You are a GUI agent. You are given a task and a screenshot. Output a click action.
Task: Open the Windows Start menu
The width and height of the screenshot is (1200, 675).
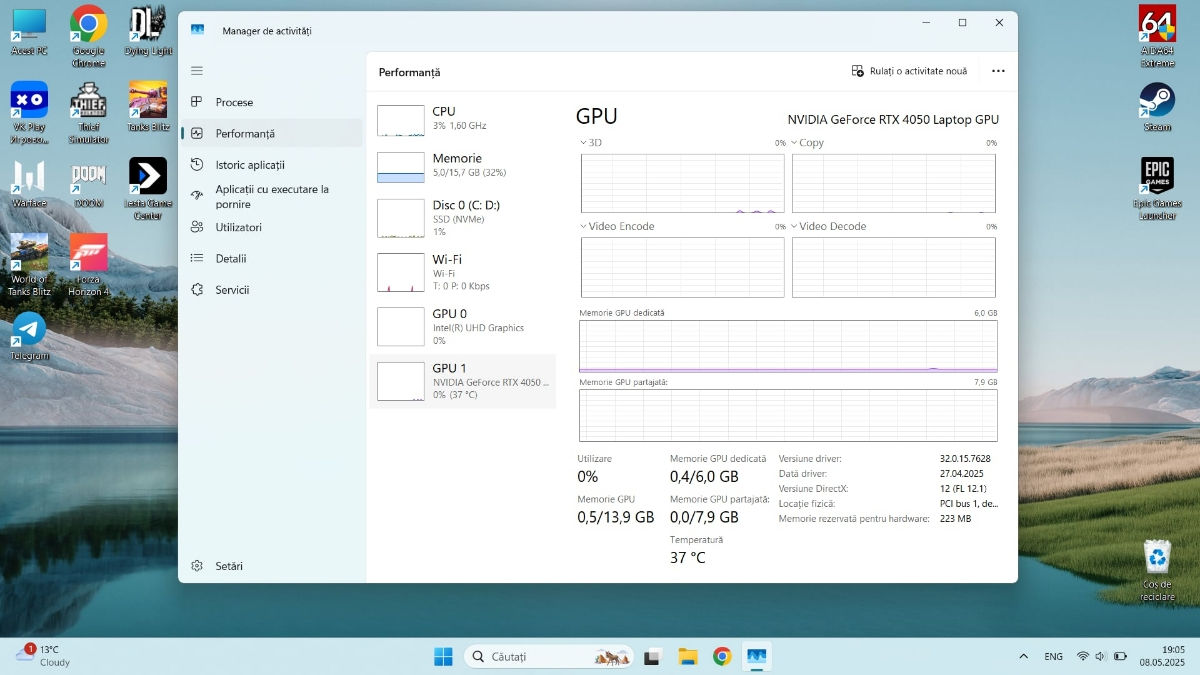(x=442, y=656)
